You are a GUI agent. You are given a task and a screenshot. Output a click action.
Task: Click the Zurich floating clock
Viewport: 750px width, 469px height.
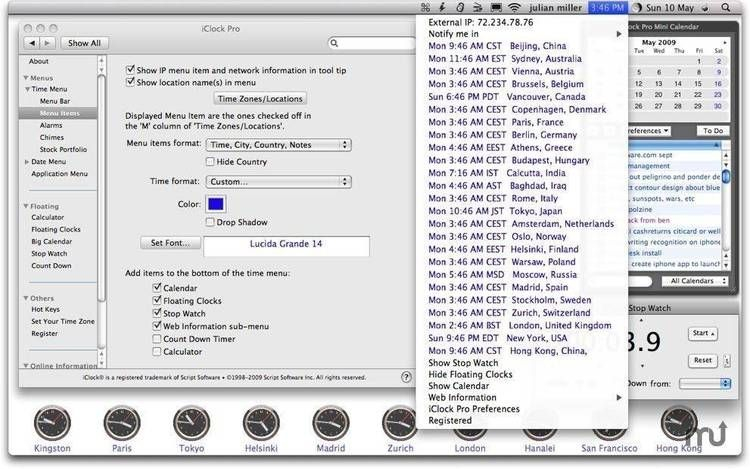(x=399, y=423)
